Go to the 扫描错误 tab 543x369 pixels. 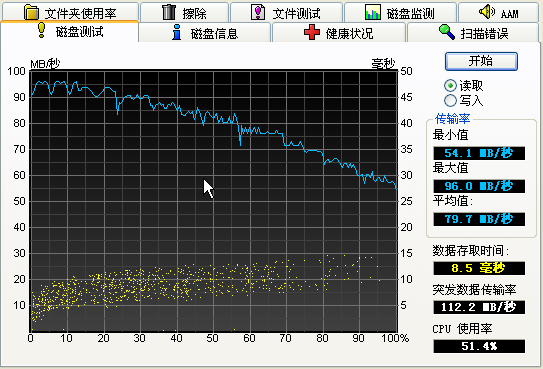point(473,33)
